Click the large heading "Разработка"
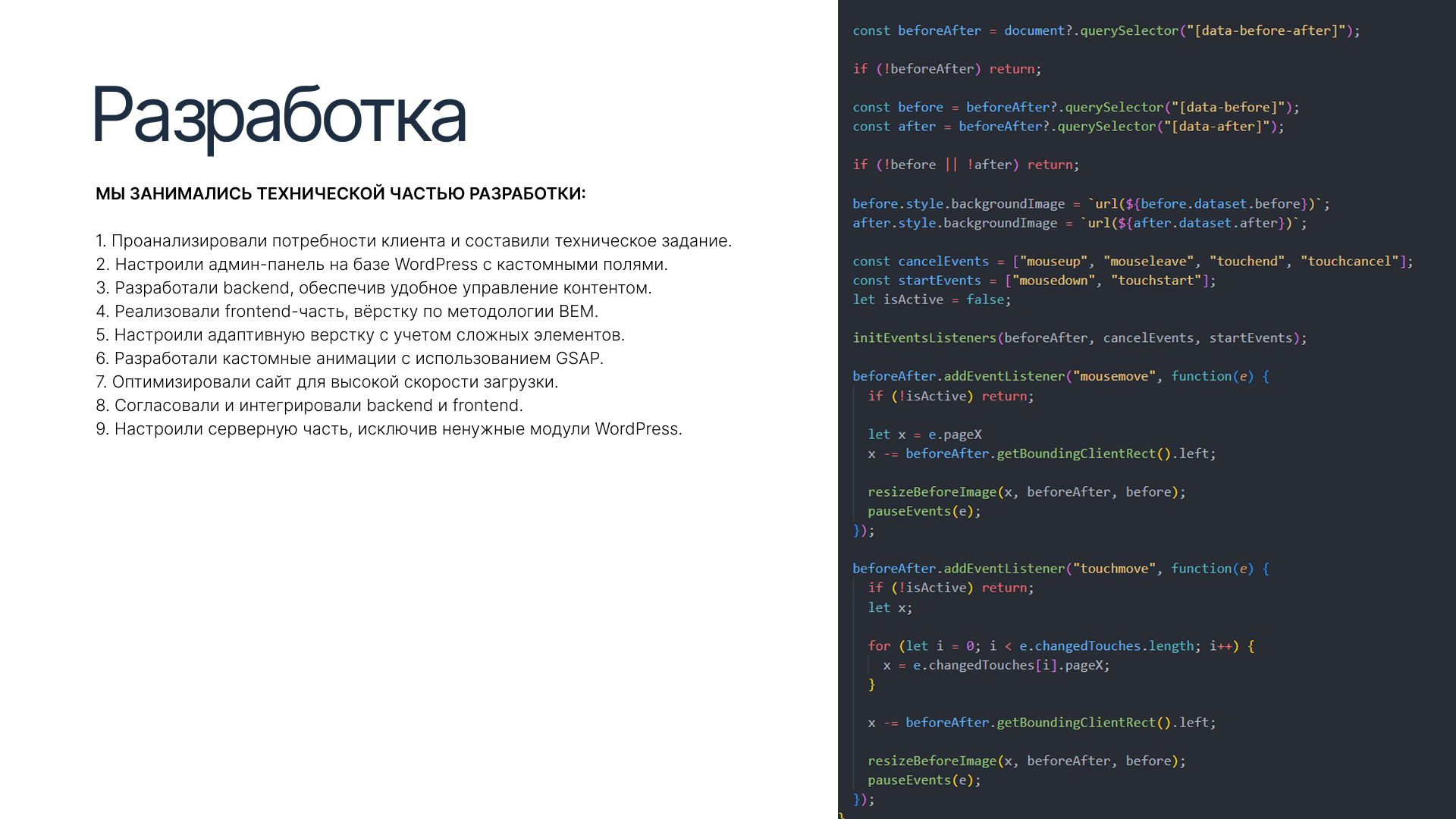The height and width of the screenshot is (819, 1456). pos(279,115)
